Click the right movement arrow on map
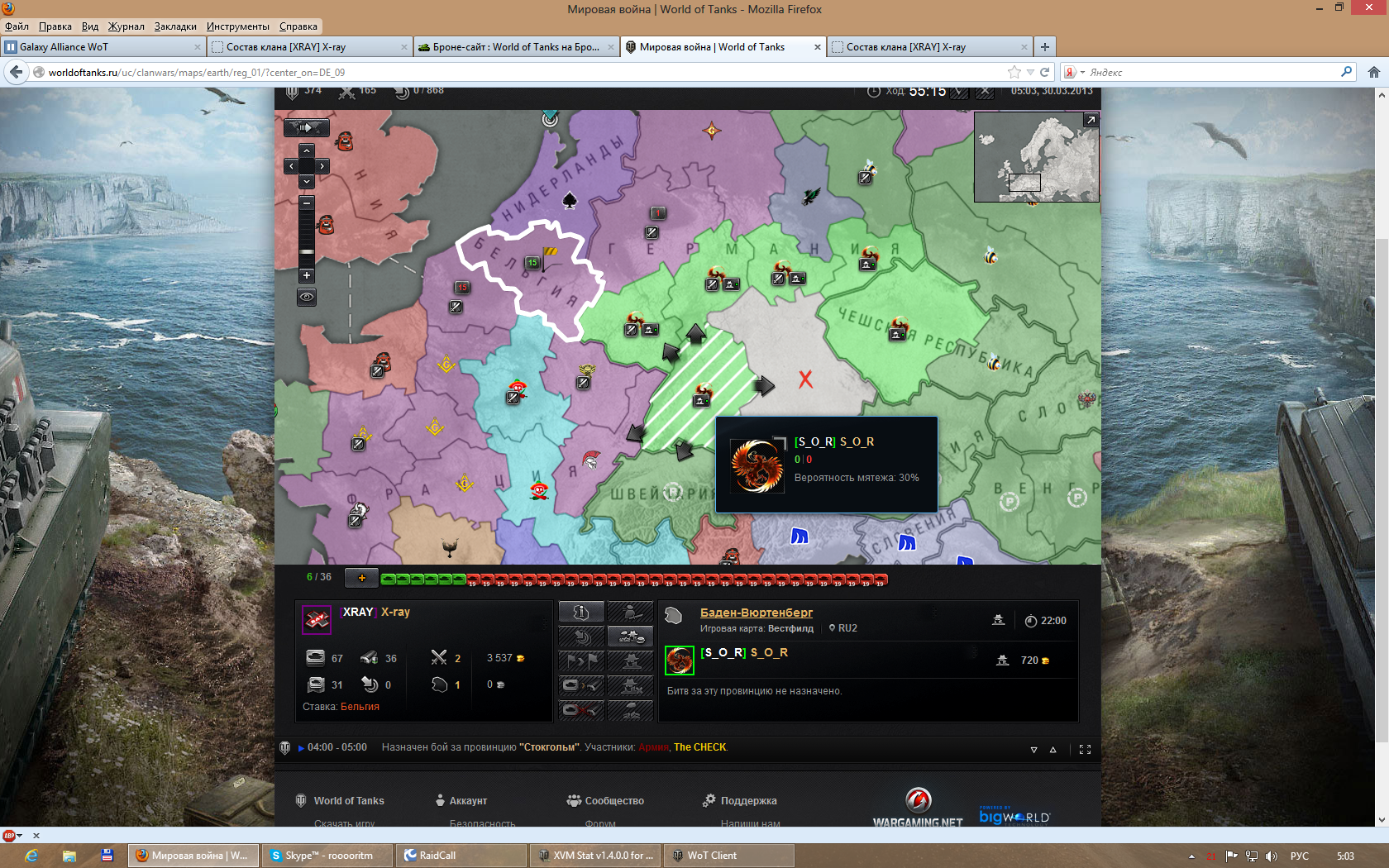This screenshot has height=868, width=1389. pos(765,385)
